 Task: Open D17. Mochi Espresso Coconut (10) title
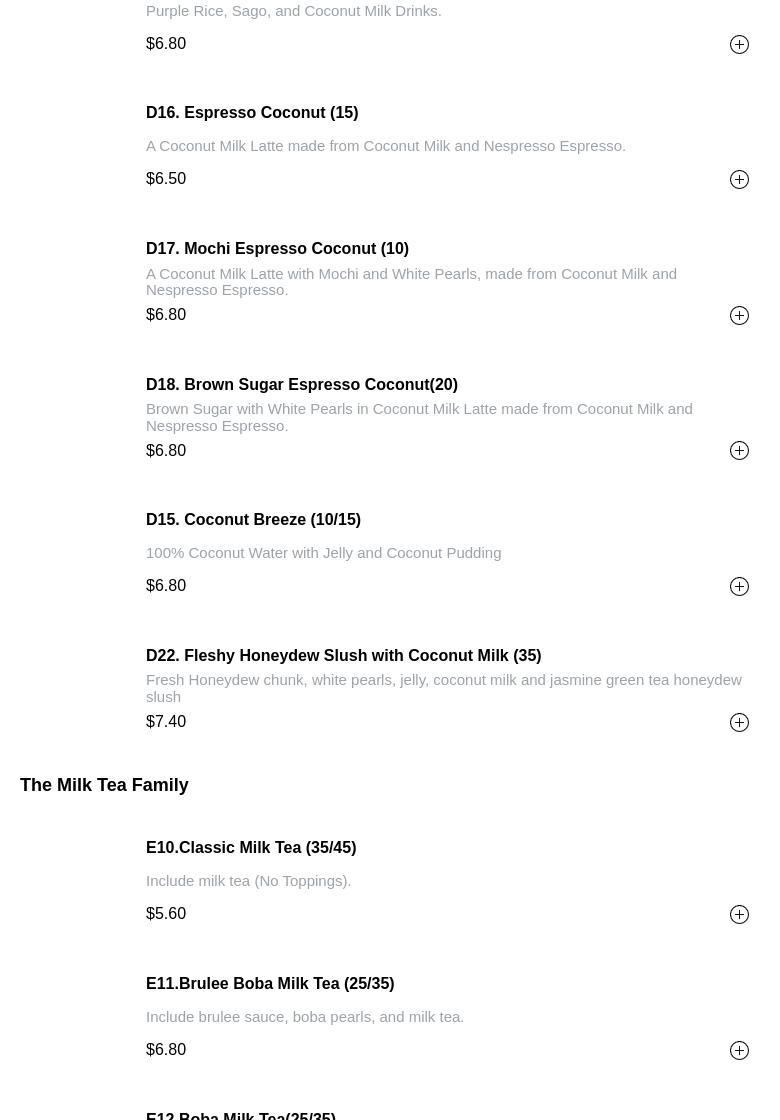pos(277,249)
